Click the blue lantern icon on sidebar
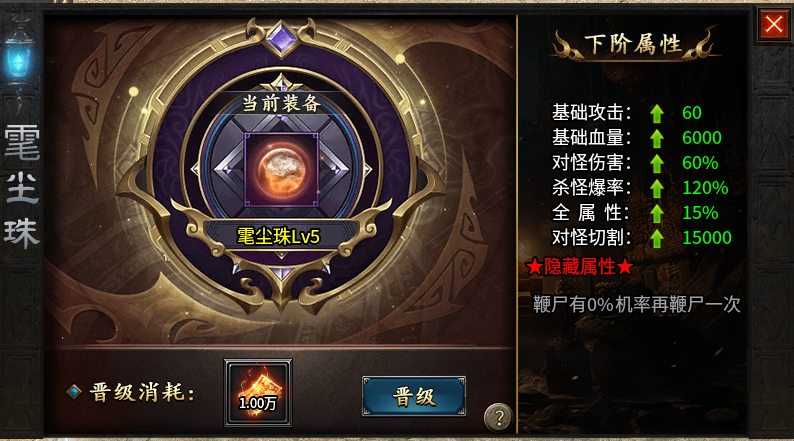The width and height of the screenshot is (794, 441). click(x=19, y=61)
